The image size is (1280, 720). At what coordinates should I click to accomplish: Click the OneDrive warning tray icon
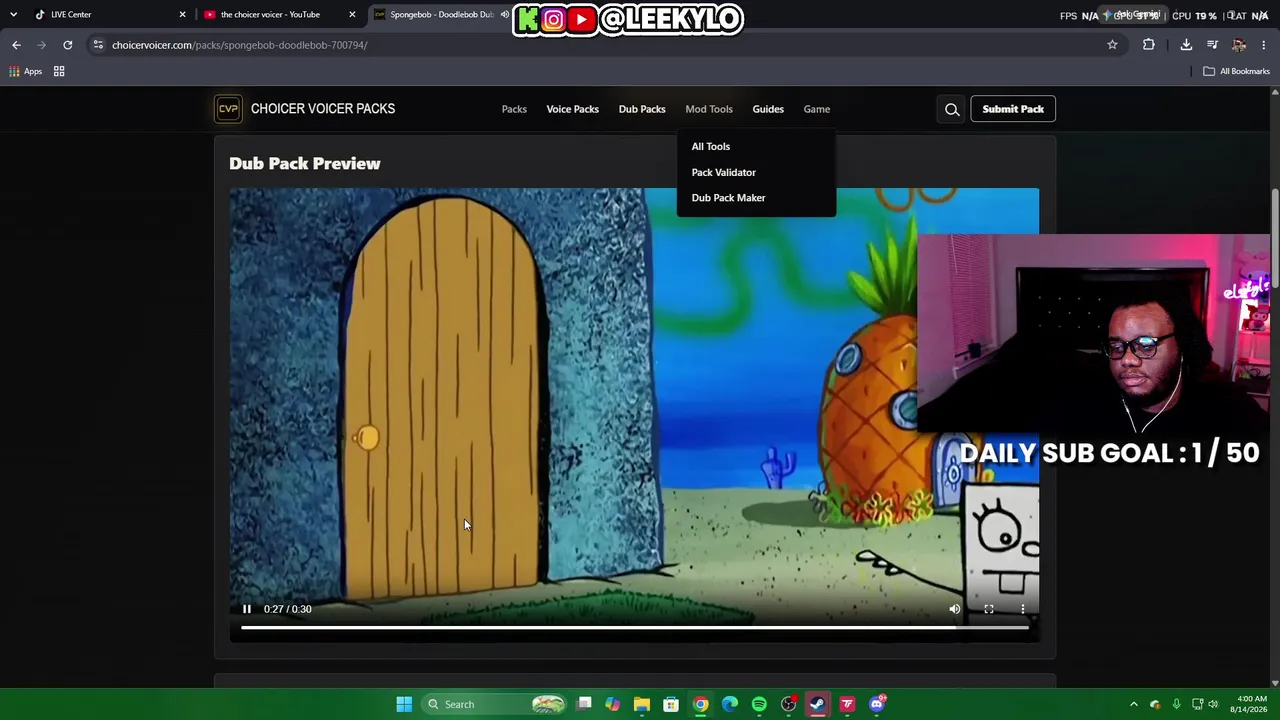point(1156,705)
